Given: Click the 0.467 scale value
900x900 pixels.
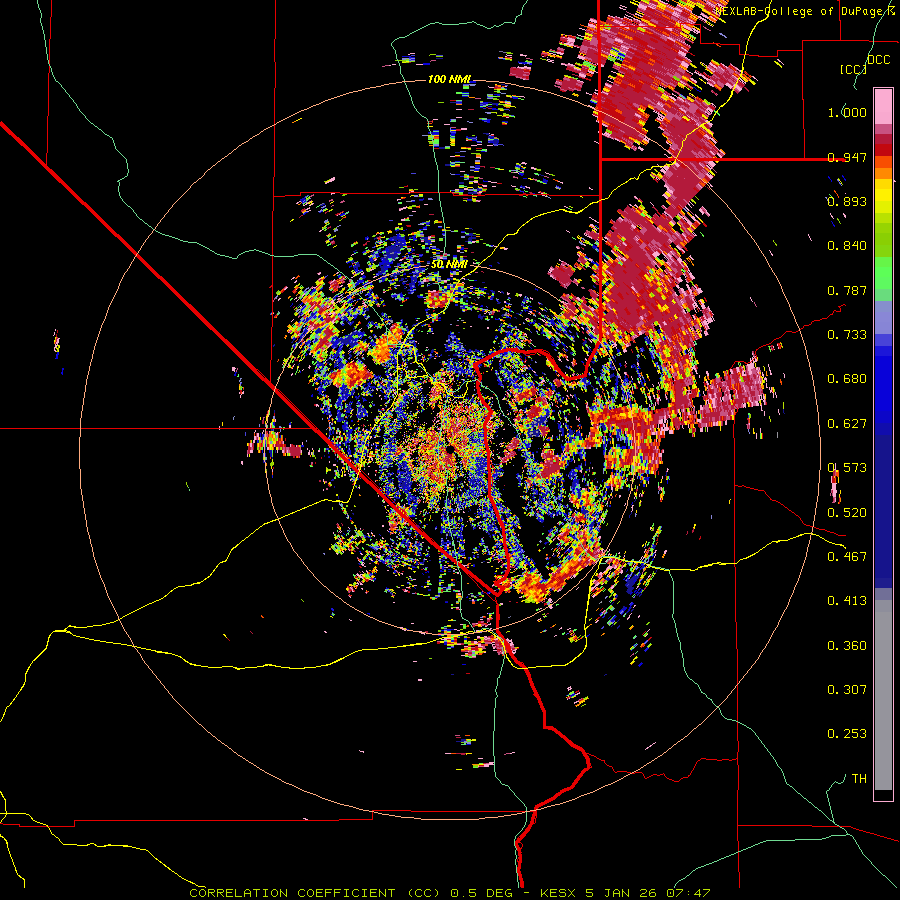Looking at the screenshot, I should [847, 557].
